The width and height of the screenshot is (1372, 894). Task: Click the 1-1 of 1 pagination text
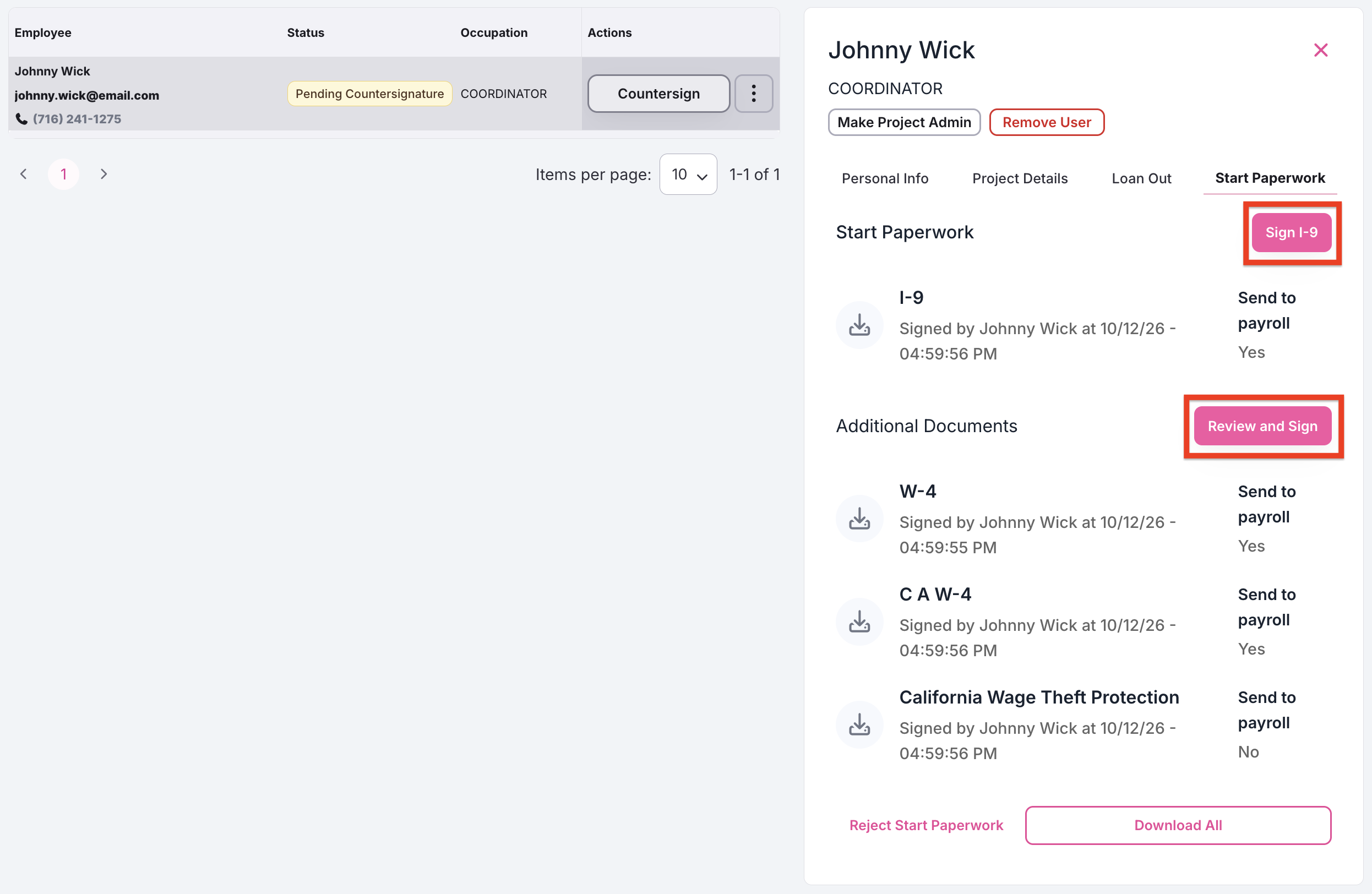click(x=754, y=174)
